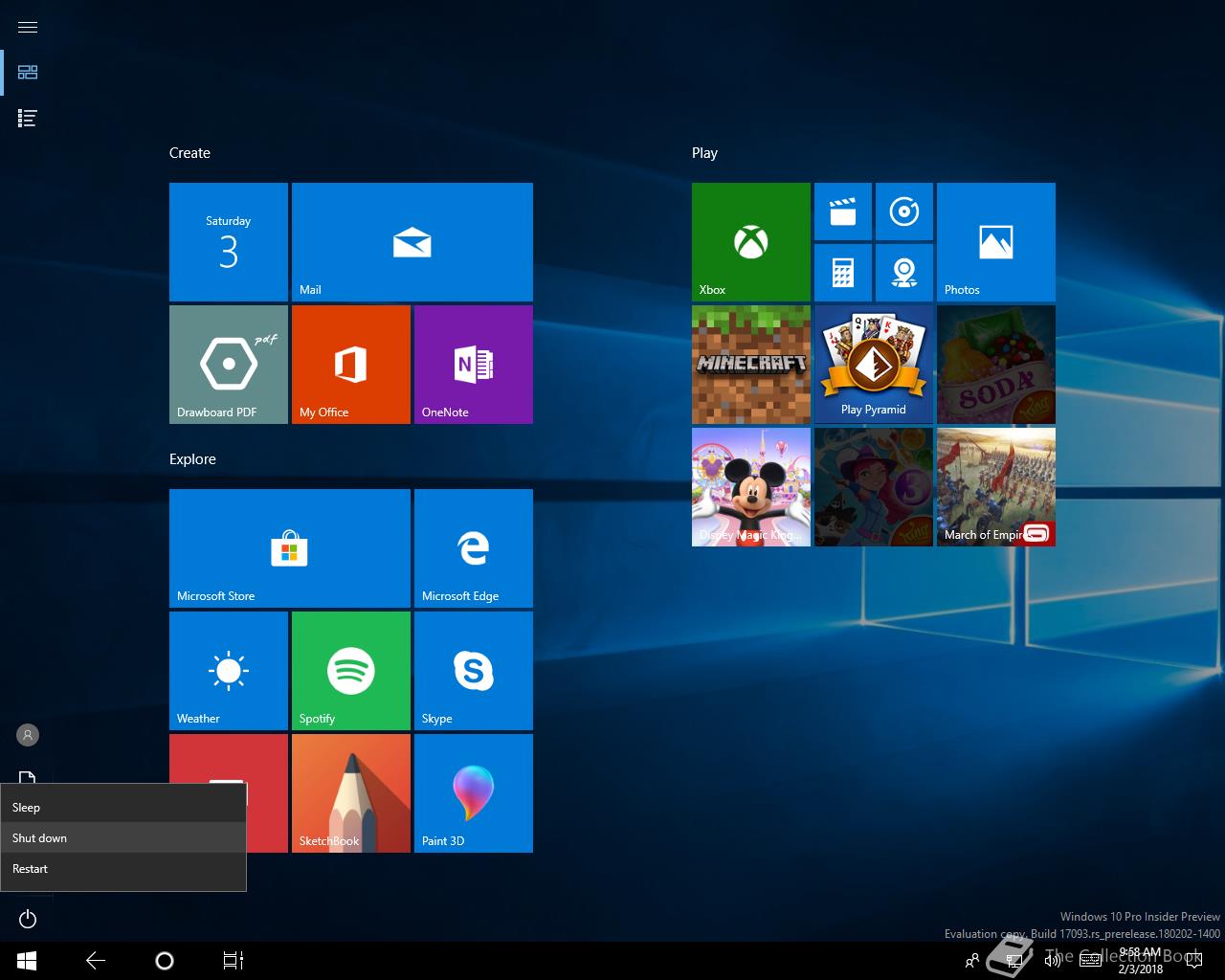Choose Shut down from the power menu
1225x980 pixels.
coord(123,838)
